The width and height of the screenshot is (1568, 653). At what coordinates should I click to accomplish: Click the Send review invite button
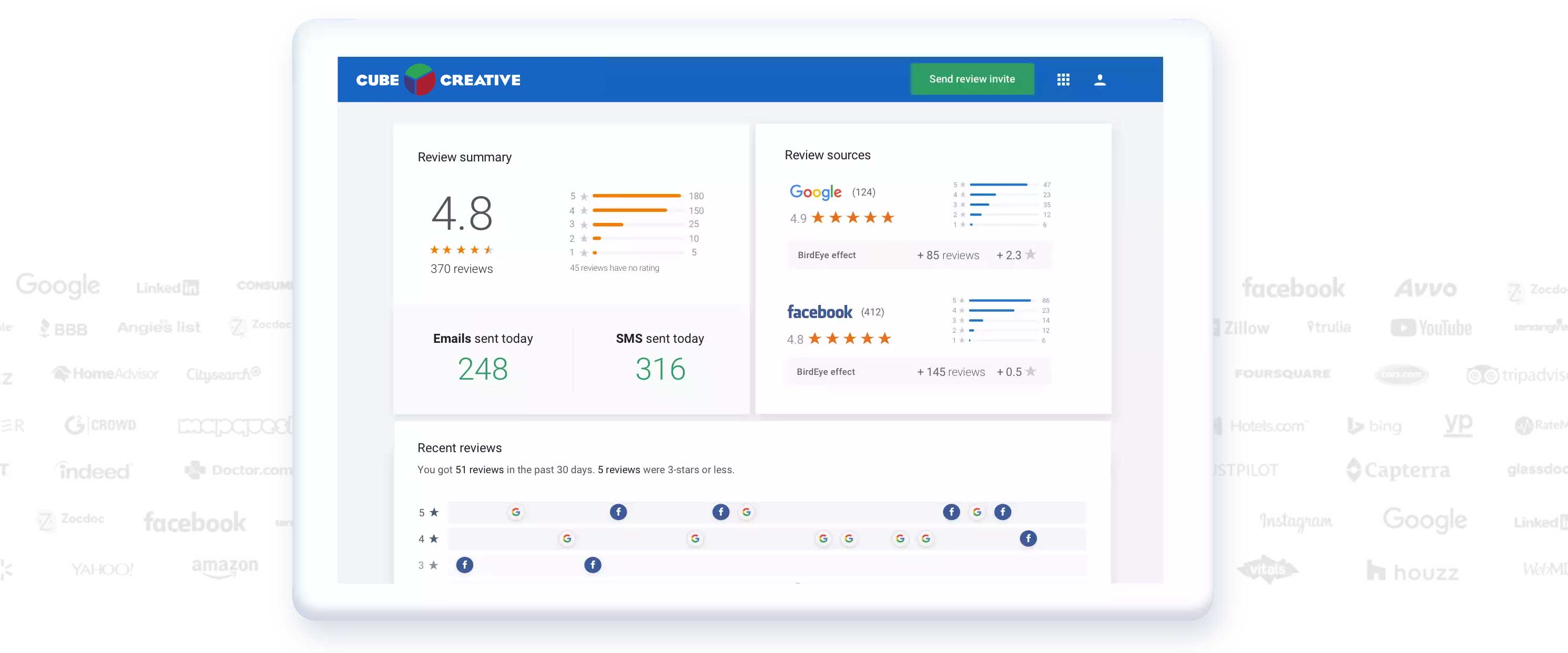click(972, 79)
